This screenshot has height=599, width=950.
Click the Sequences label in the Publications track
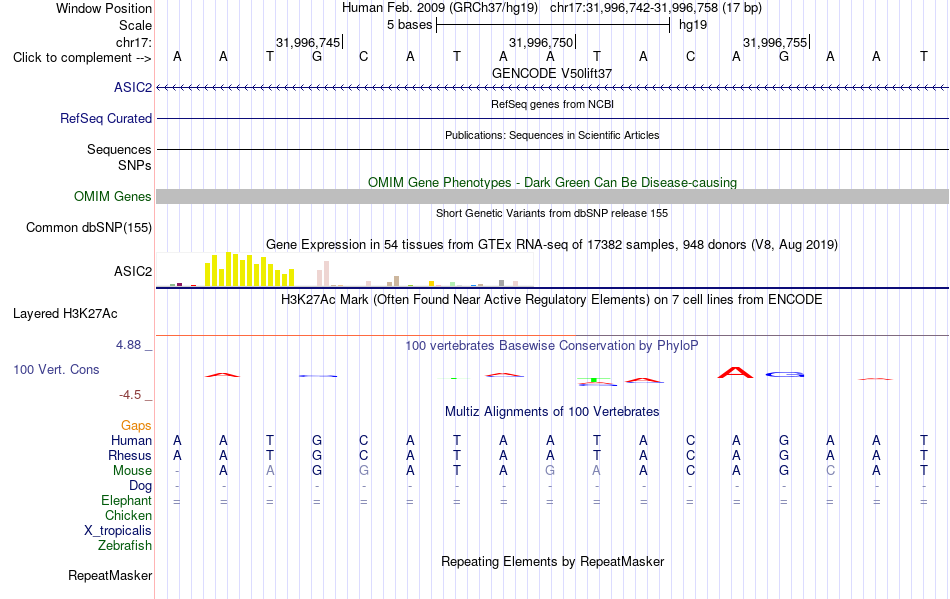click(119, 150)
